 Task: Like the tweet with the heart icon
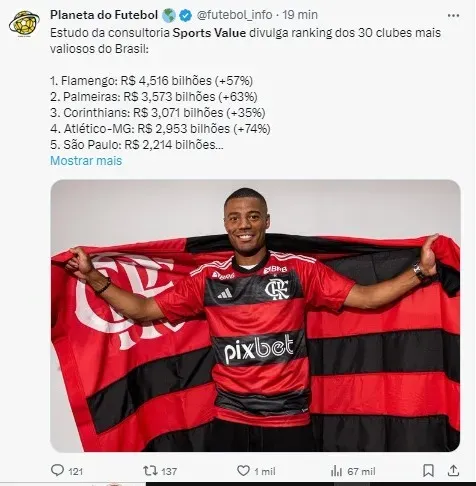point(243,471)
